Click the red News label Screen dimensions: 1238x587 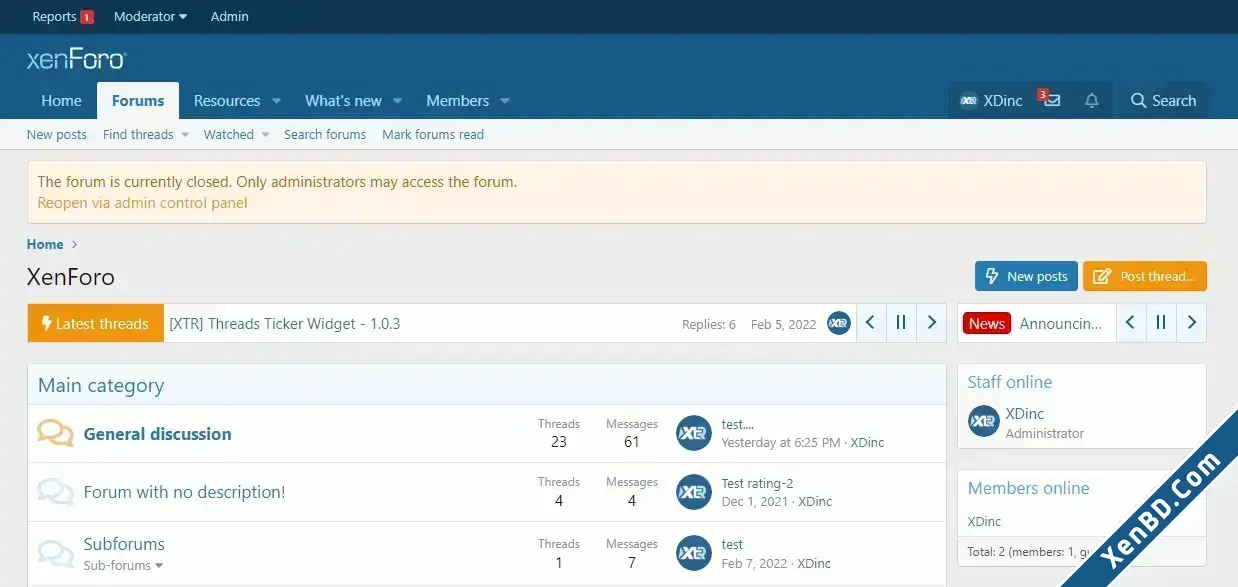tap(987, 323)
